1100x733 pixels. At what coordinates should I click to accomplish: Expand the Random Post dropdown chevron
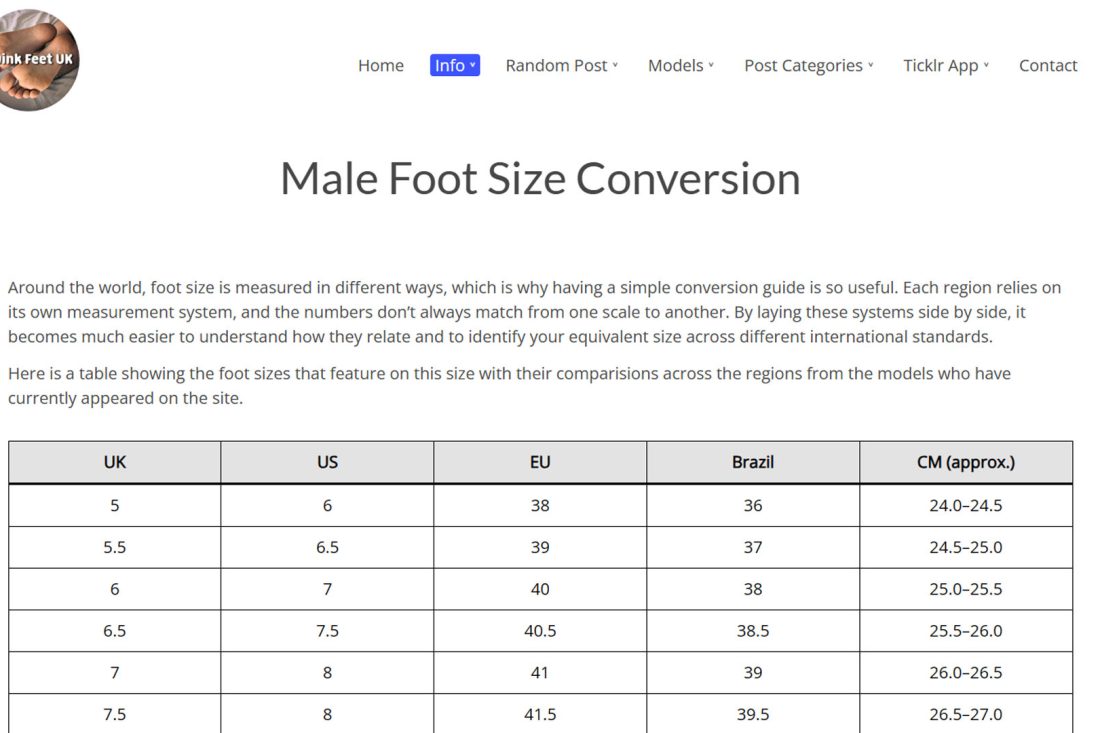[x=615, y=66]
